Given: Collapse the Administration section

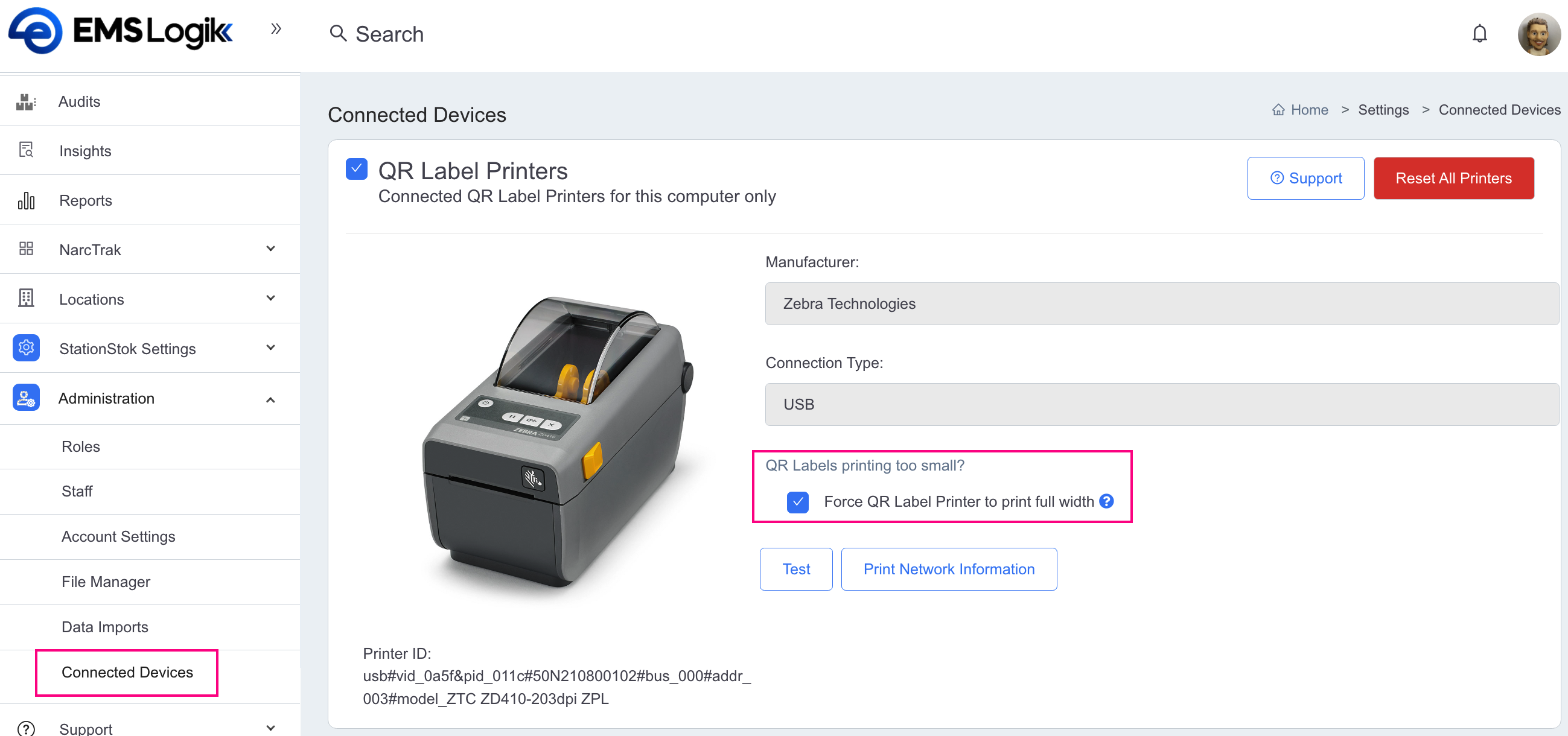Looking at the screenshot, I should coord(271,399).
